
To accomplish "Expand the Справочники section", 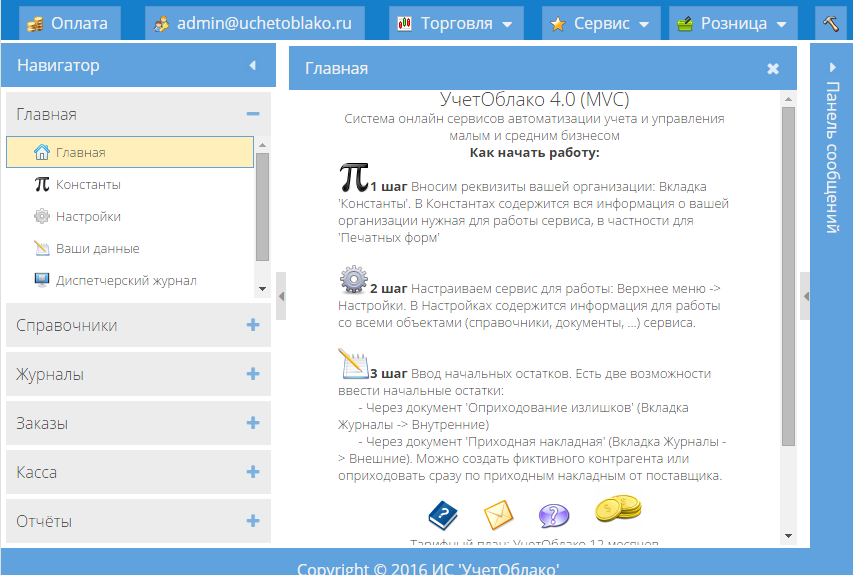I will pyautogui.click(x=252, y=325).
